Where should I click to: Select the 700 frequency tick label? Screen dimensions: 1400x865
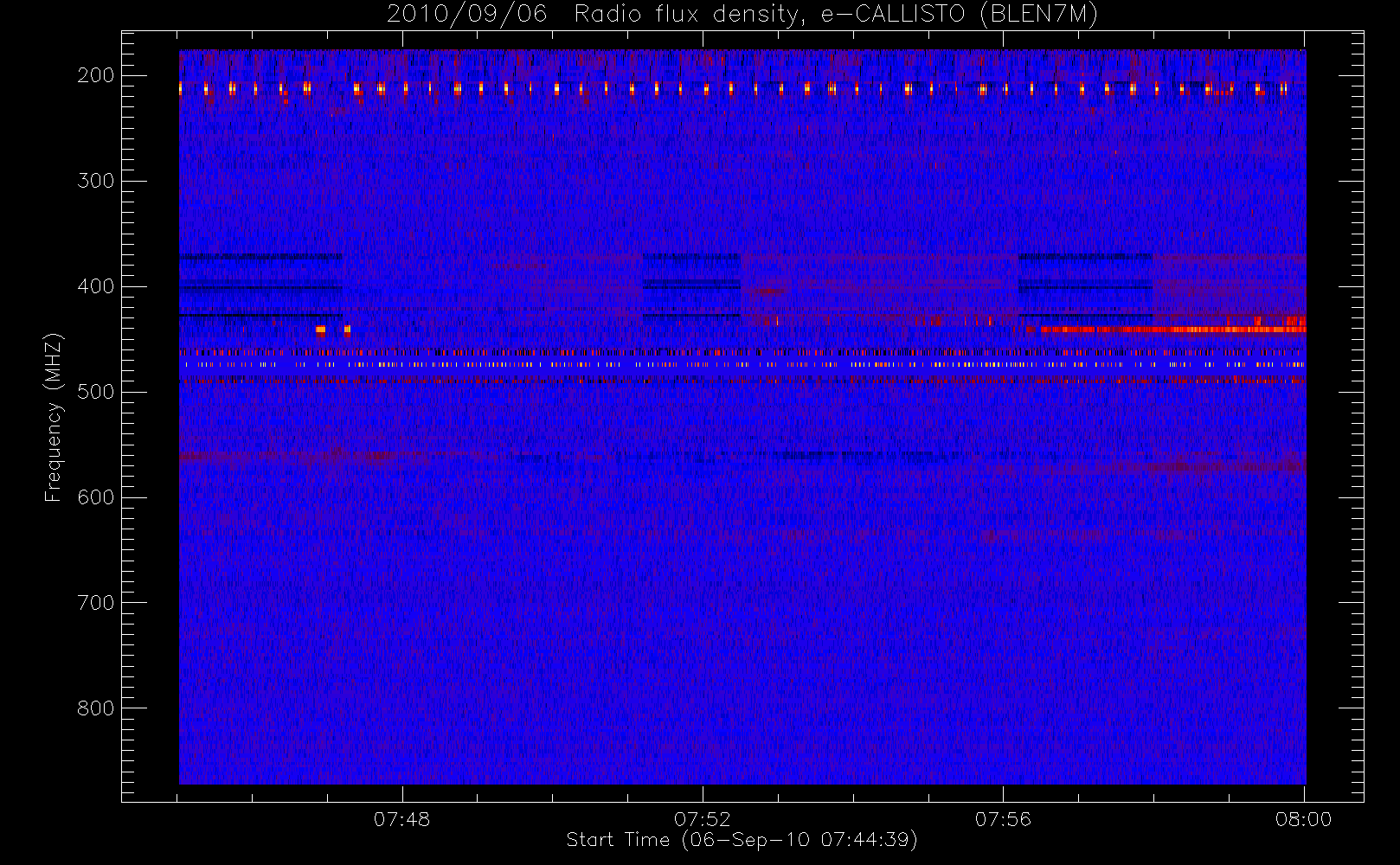click(x=96, y=603)
